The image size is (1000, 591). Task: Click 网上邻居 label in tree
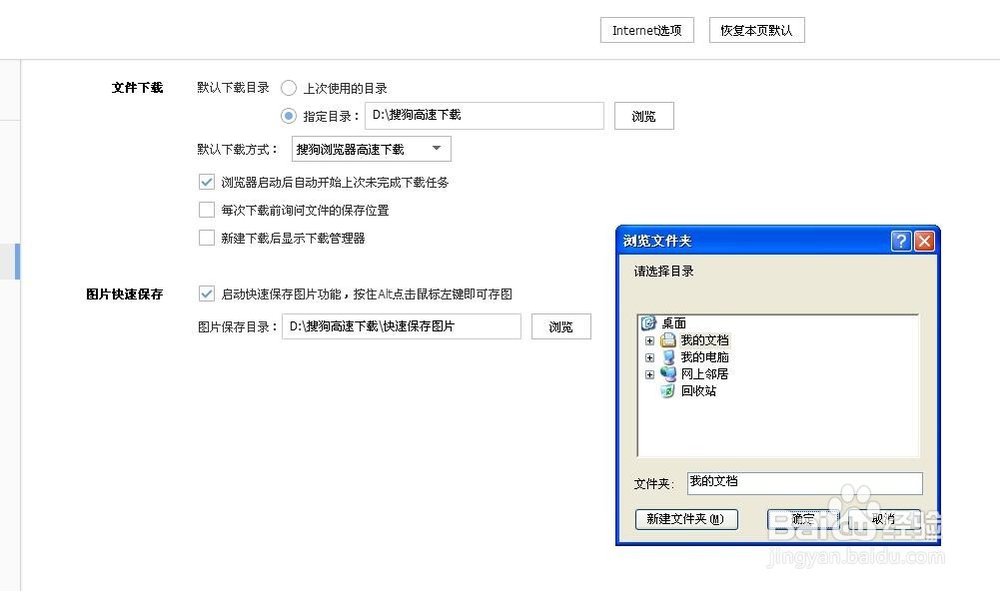click(x=705, y=374)
